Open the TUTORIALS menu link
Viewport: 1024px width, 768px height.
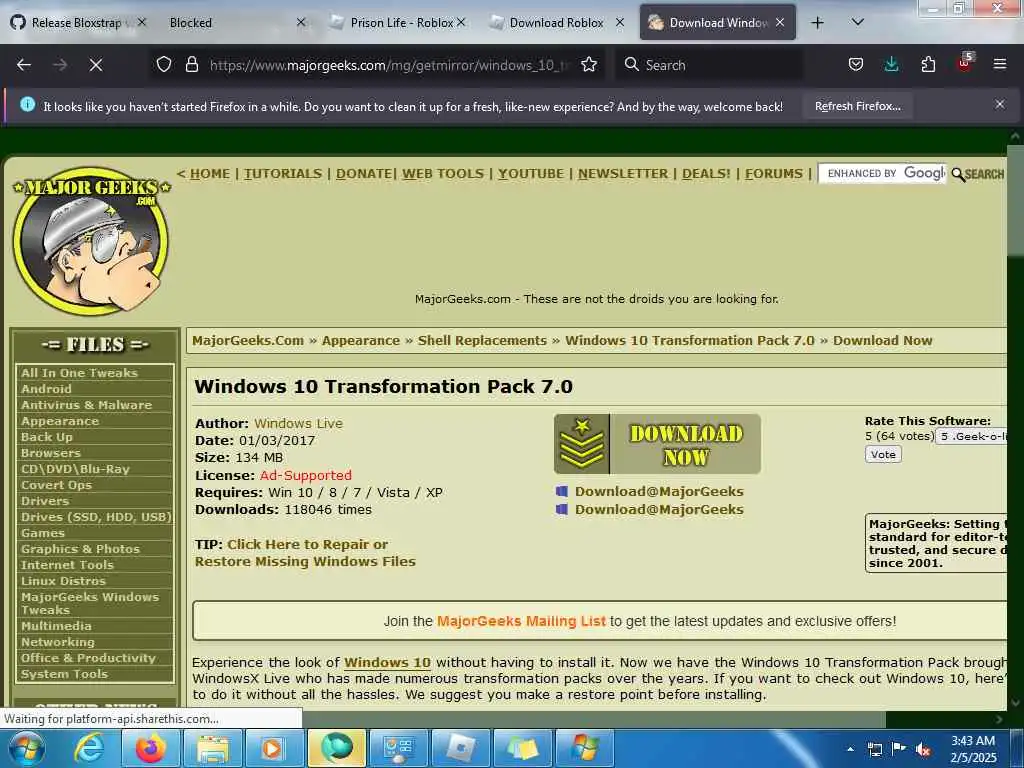click(x=283, y=174)
